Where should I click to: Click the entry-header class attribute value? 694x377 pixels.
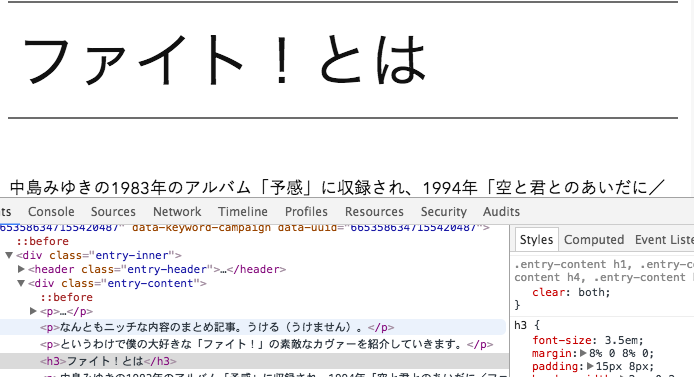click(x=167, y=269)
